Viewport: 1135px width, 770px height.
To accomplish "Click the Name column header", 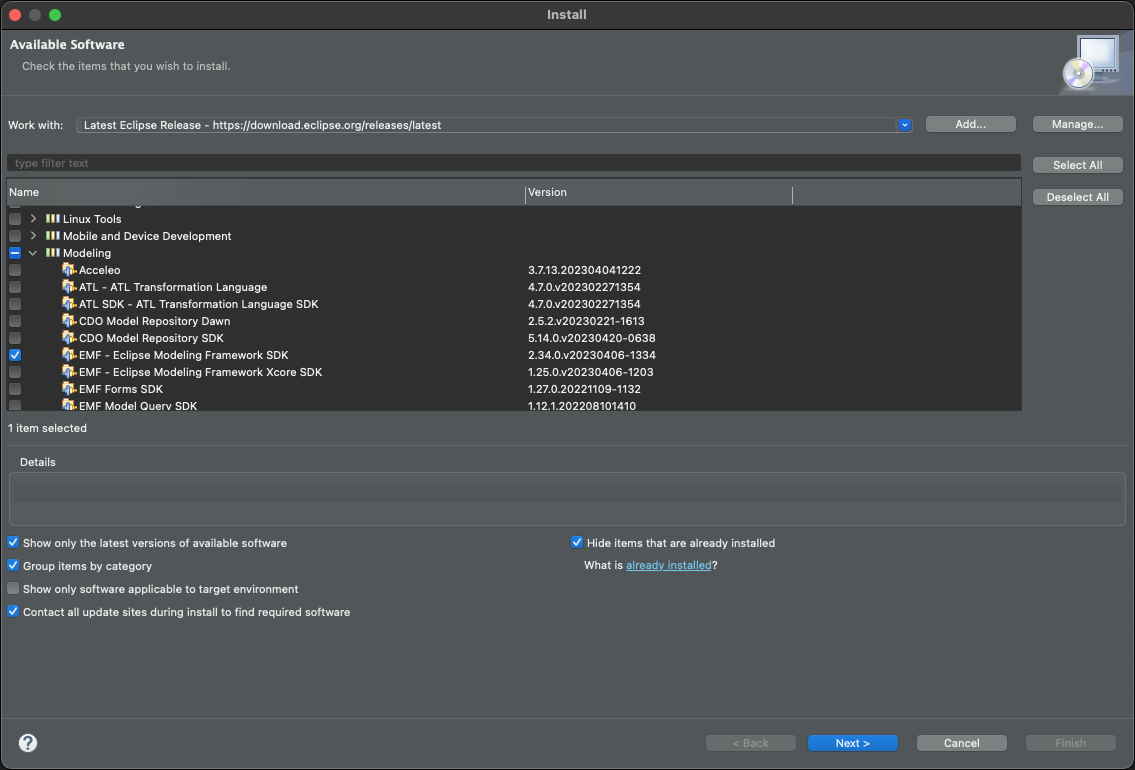I will click(x=22, y=192).
